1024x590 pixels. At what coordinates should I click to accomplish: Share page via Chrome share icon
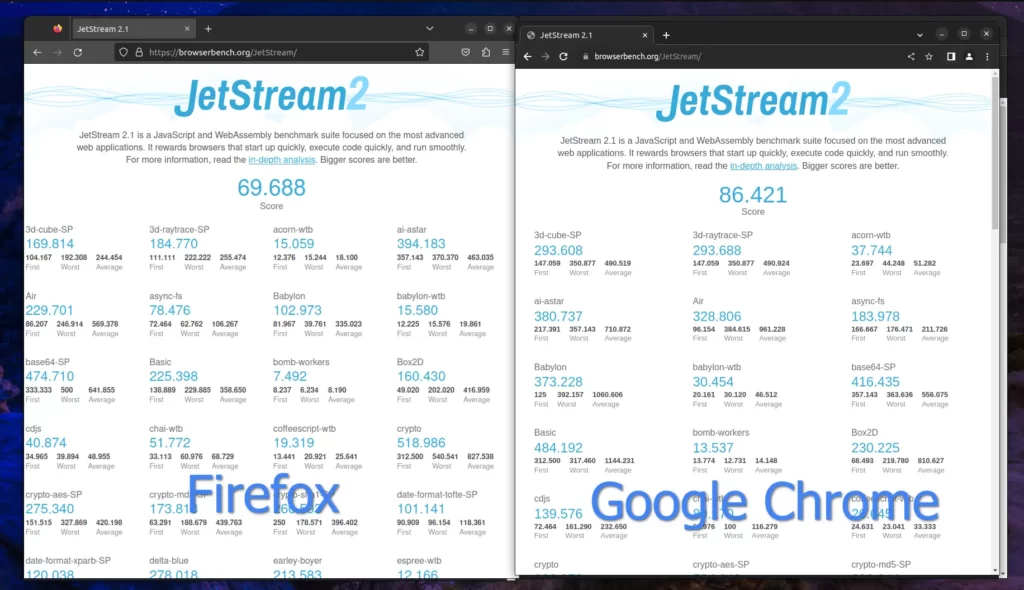click(911, 57)
